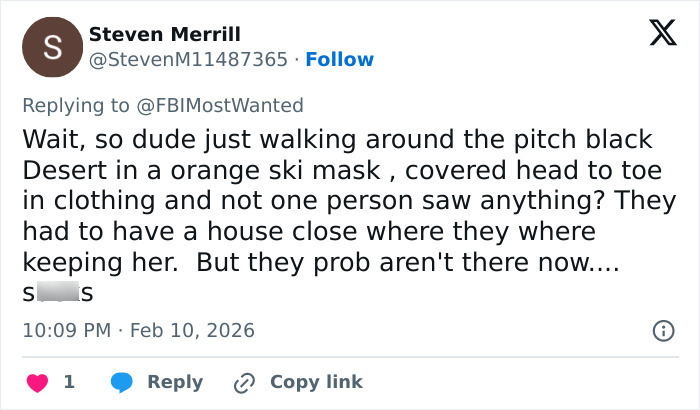700x410 pixels.
Task: Click the Feb 10, 2026 date
Action: [x=191, y=329]
